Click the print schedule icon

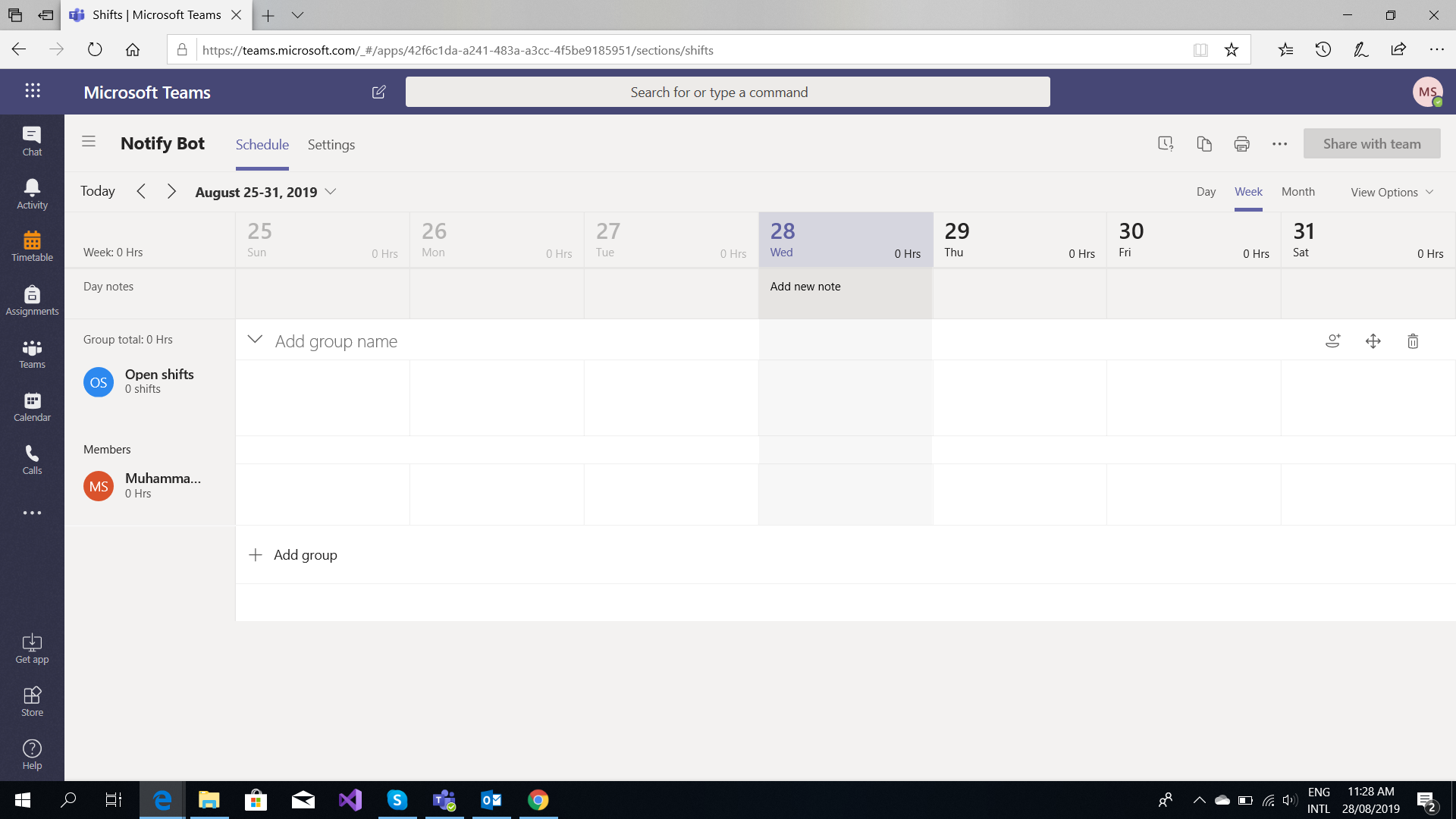point(1241,143)
